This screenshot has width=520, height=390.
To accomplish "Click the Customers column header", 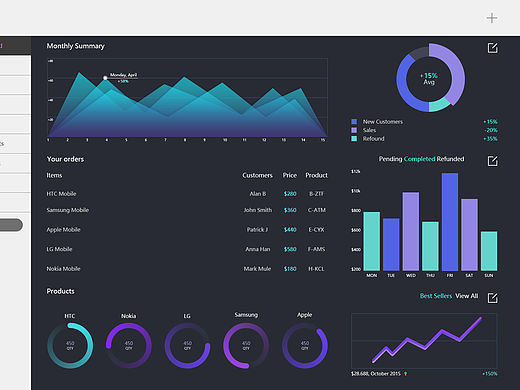I will click(257, 175).
